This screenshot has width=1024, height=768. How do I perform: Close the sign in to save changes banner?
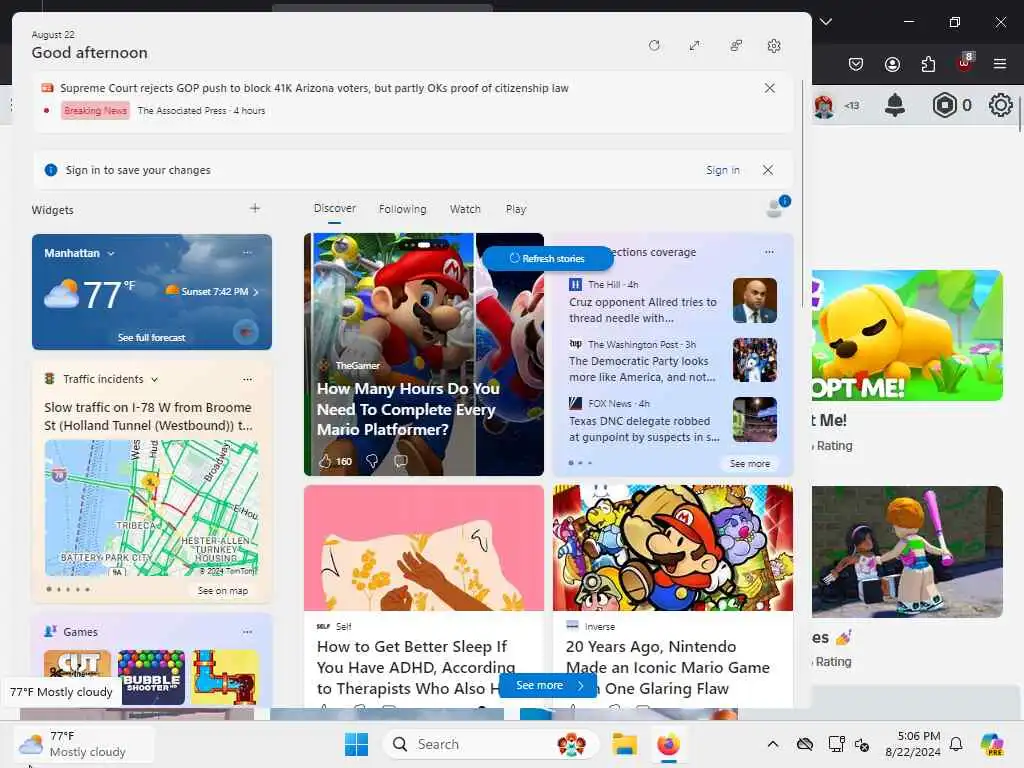[768, 170]
